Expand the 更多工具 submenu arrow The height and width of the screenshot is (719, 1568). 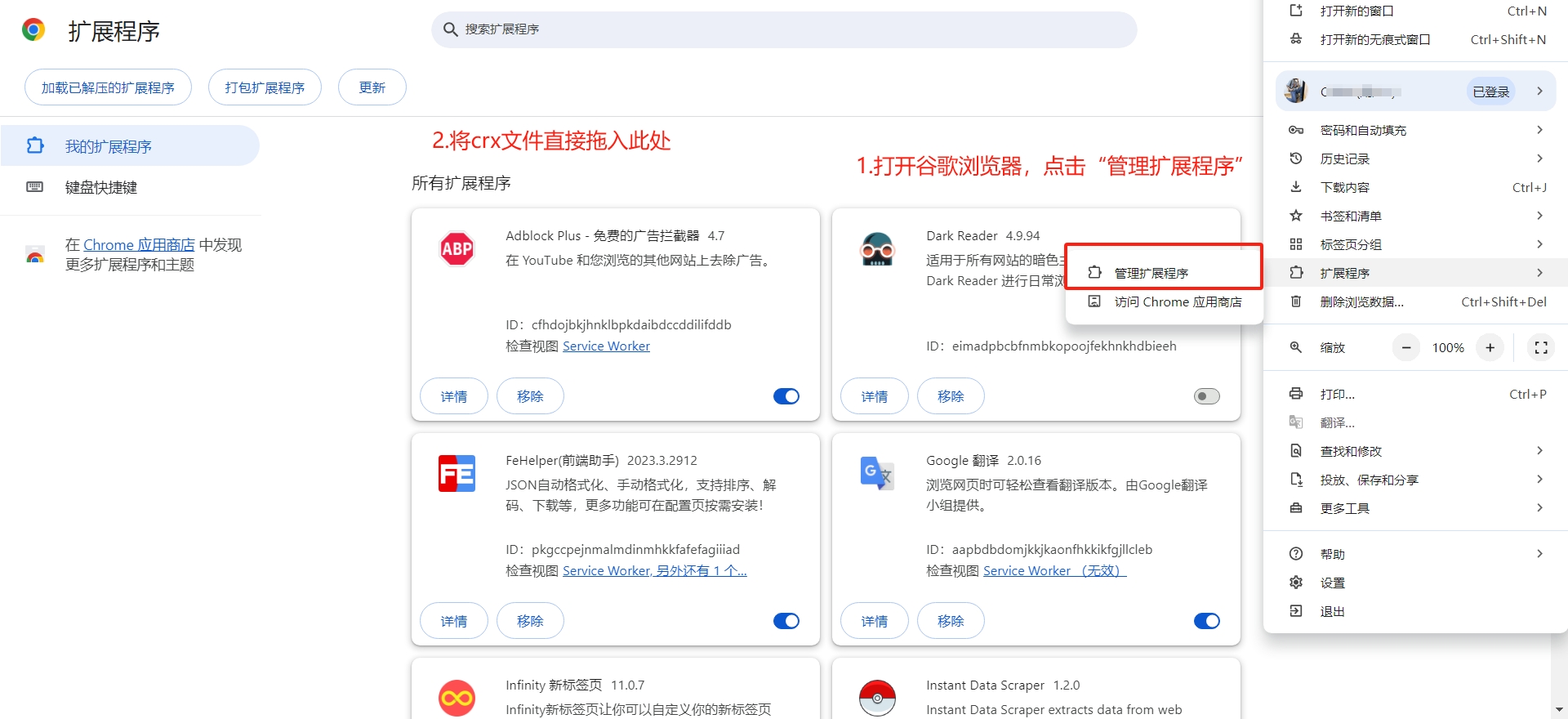(1539, 508)
